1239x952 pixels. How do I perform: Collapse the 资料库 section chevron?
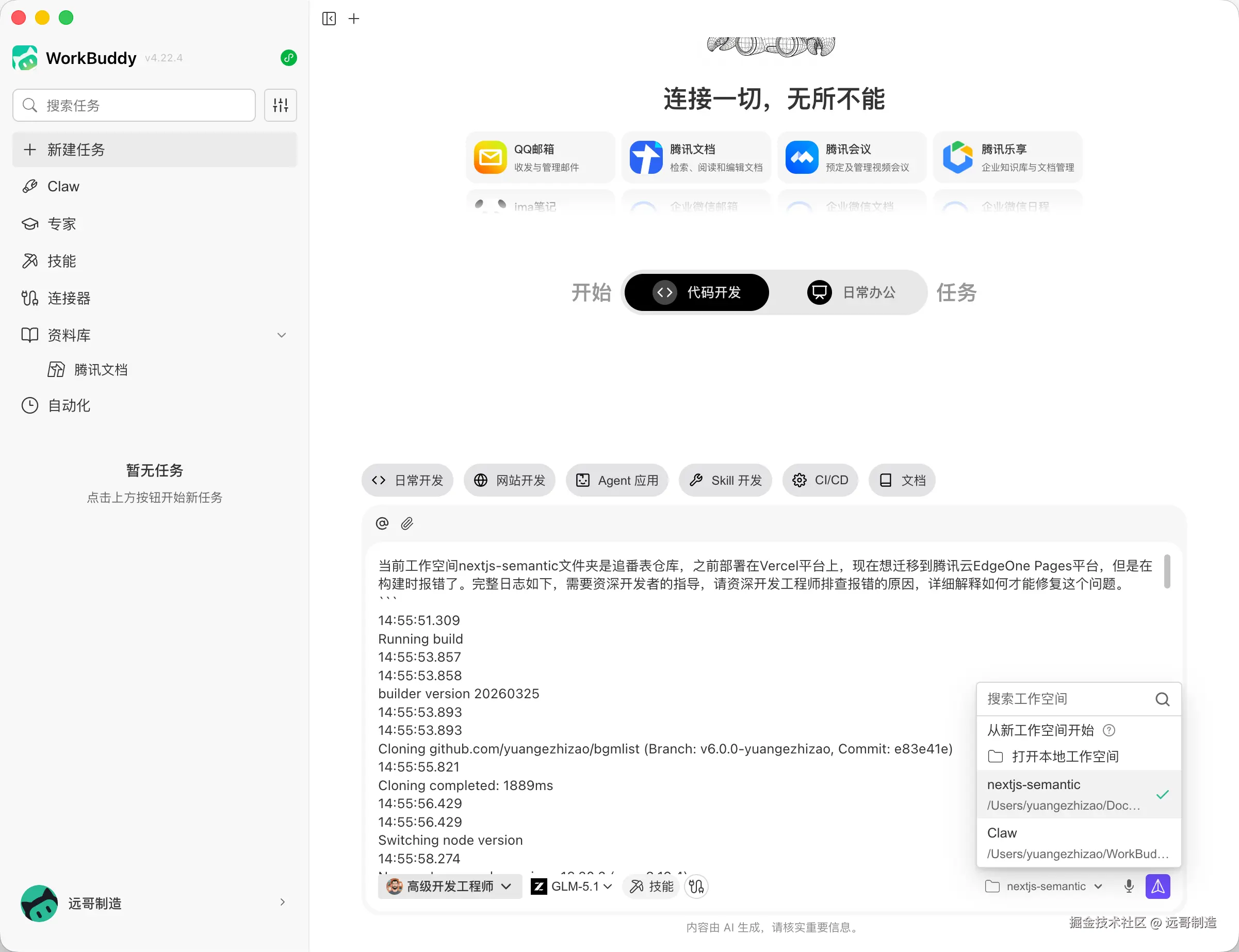pyautogui.click(x=282, y=335)
